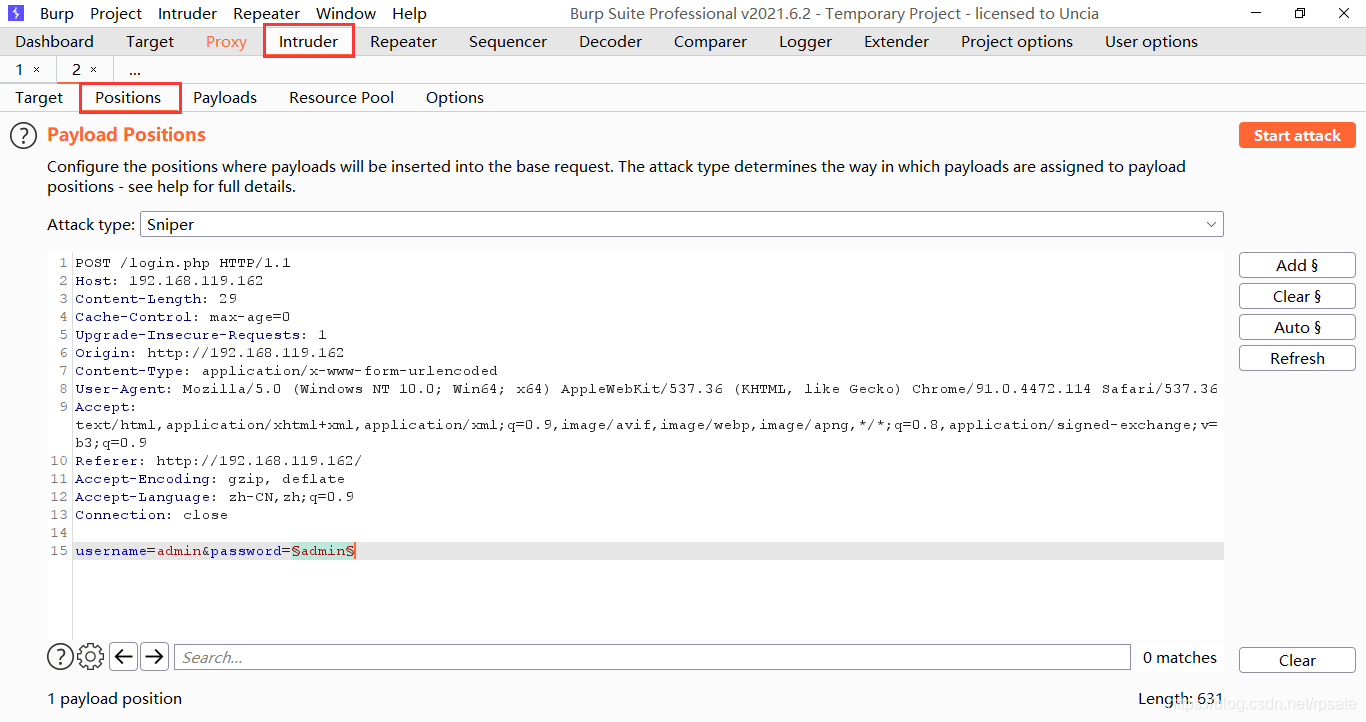Click the highlighted §admin§ payload position
The image size is (1366, 722).
(x=323, y=551)
